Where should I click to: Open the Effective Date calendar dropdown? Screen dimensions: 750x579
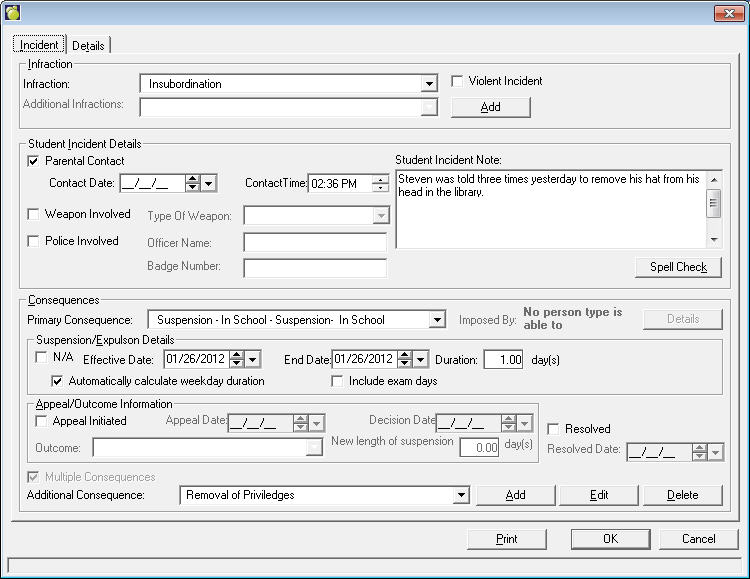pos(253,360)
